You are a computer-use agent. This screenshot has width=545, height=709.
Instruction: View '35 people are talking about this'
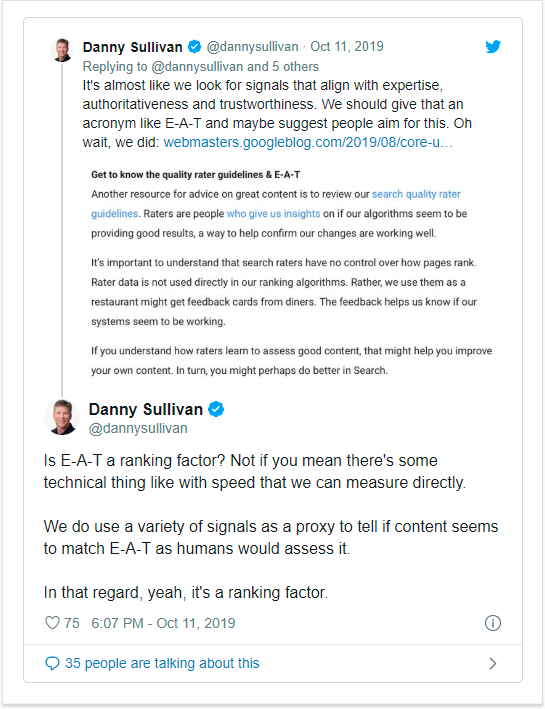coord(162,663)
